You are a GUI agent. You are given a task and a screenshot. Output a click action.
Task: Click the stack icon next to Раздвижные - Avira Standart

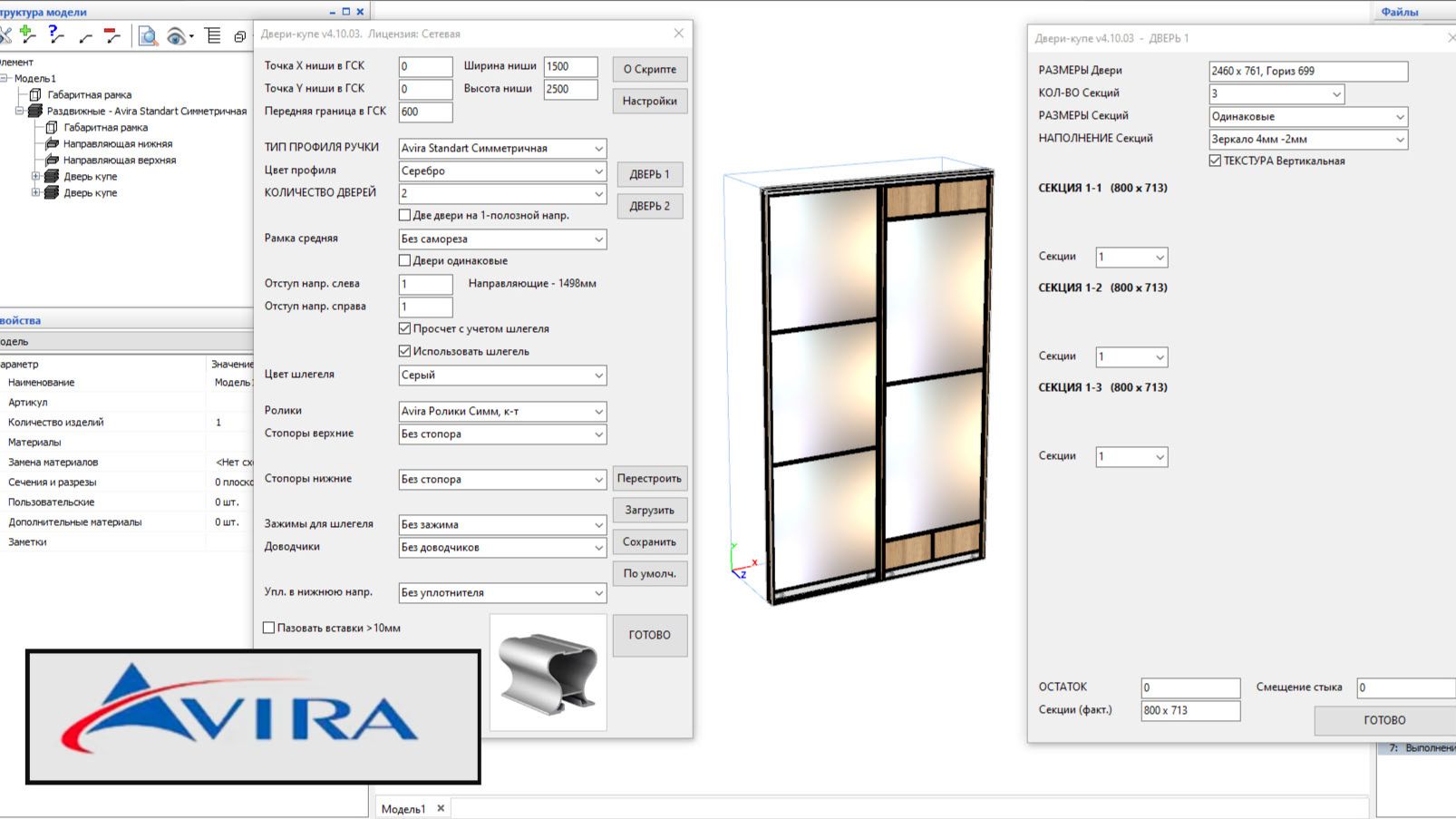pos(35,111)
